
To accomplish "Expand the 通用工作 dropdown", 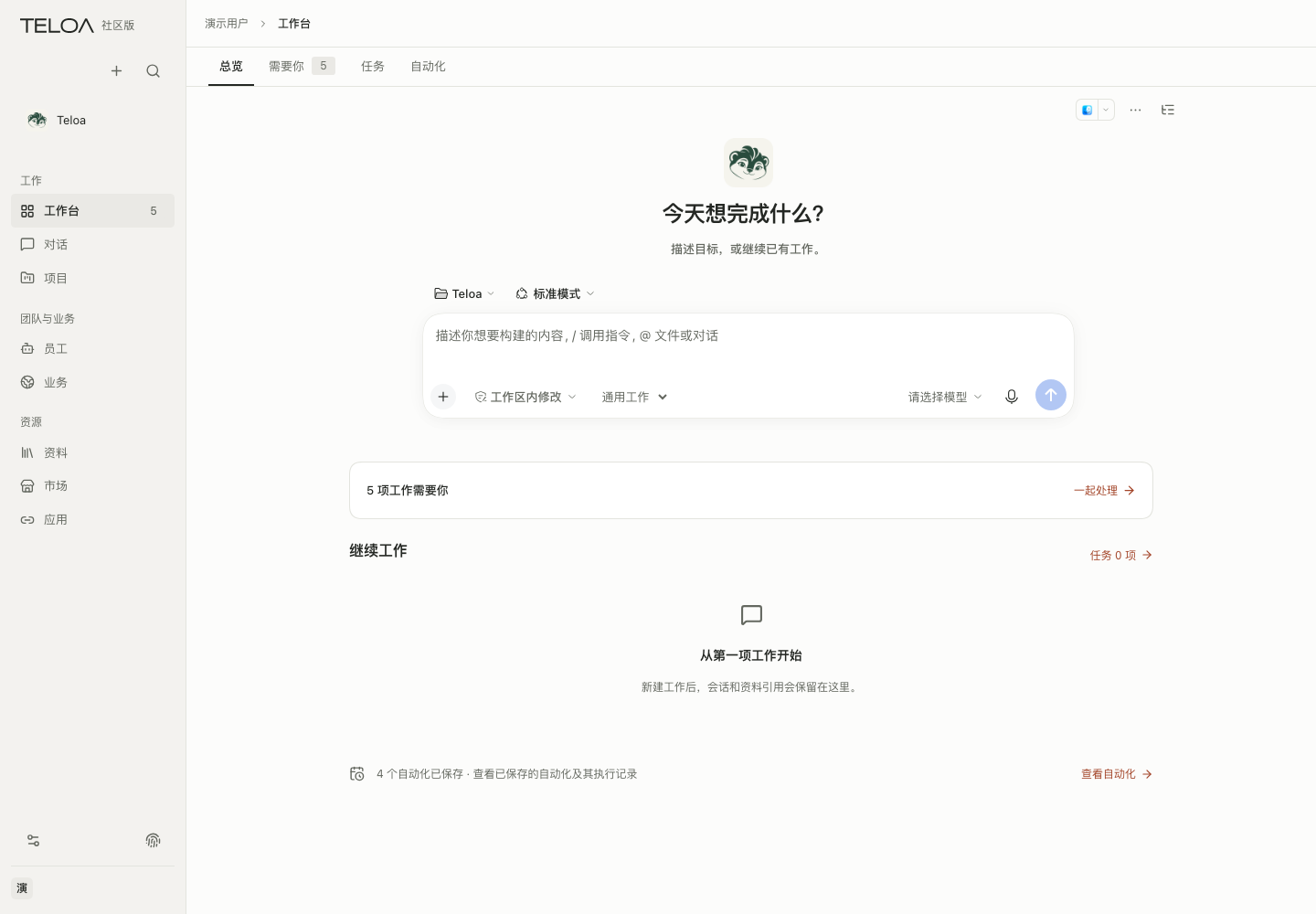I will 634,397.
